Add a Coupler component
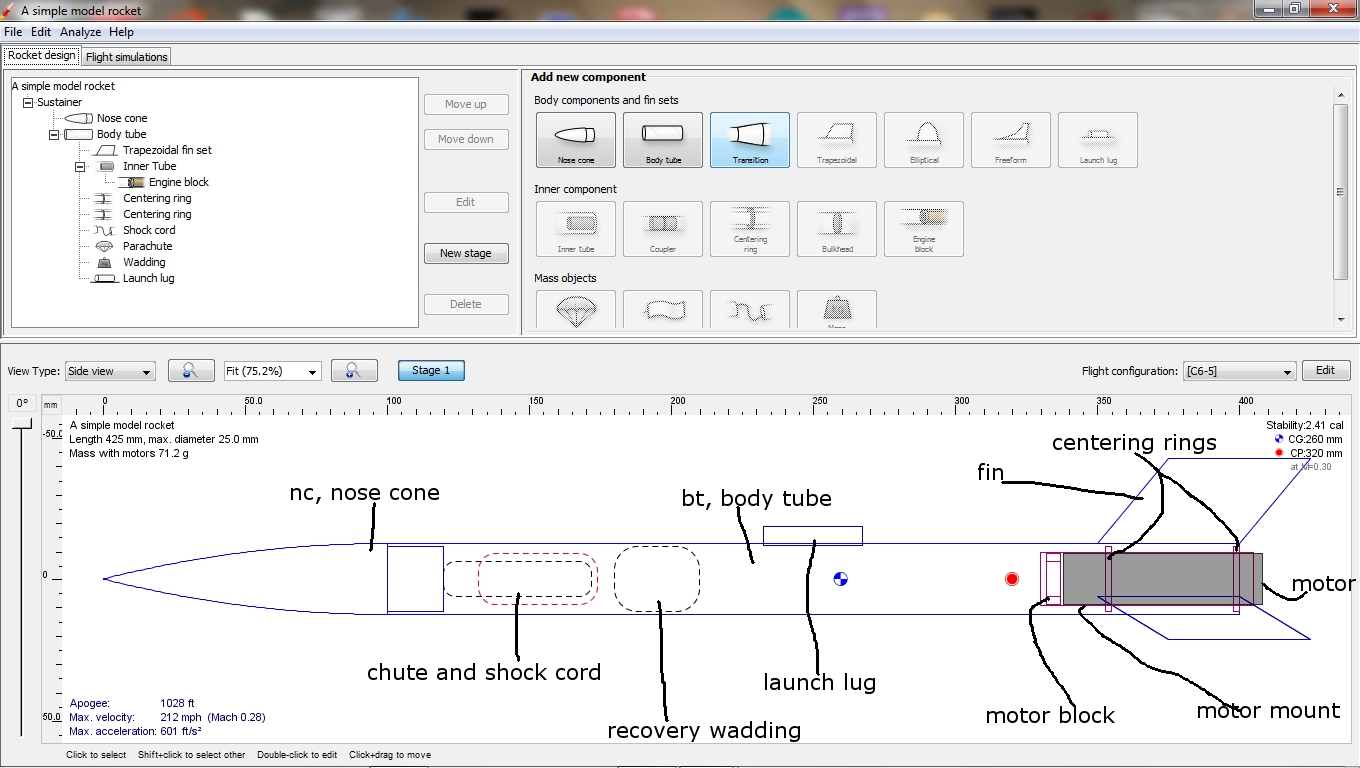 pos(663,229)
